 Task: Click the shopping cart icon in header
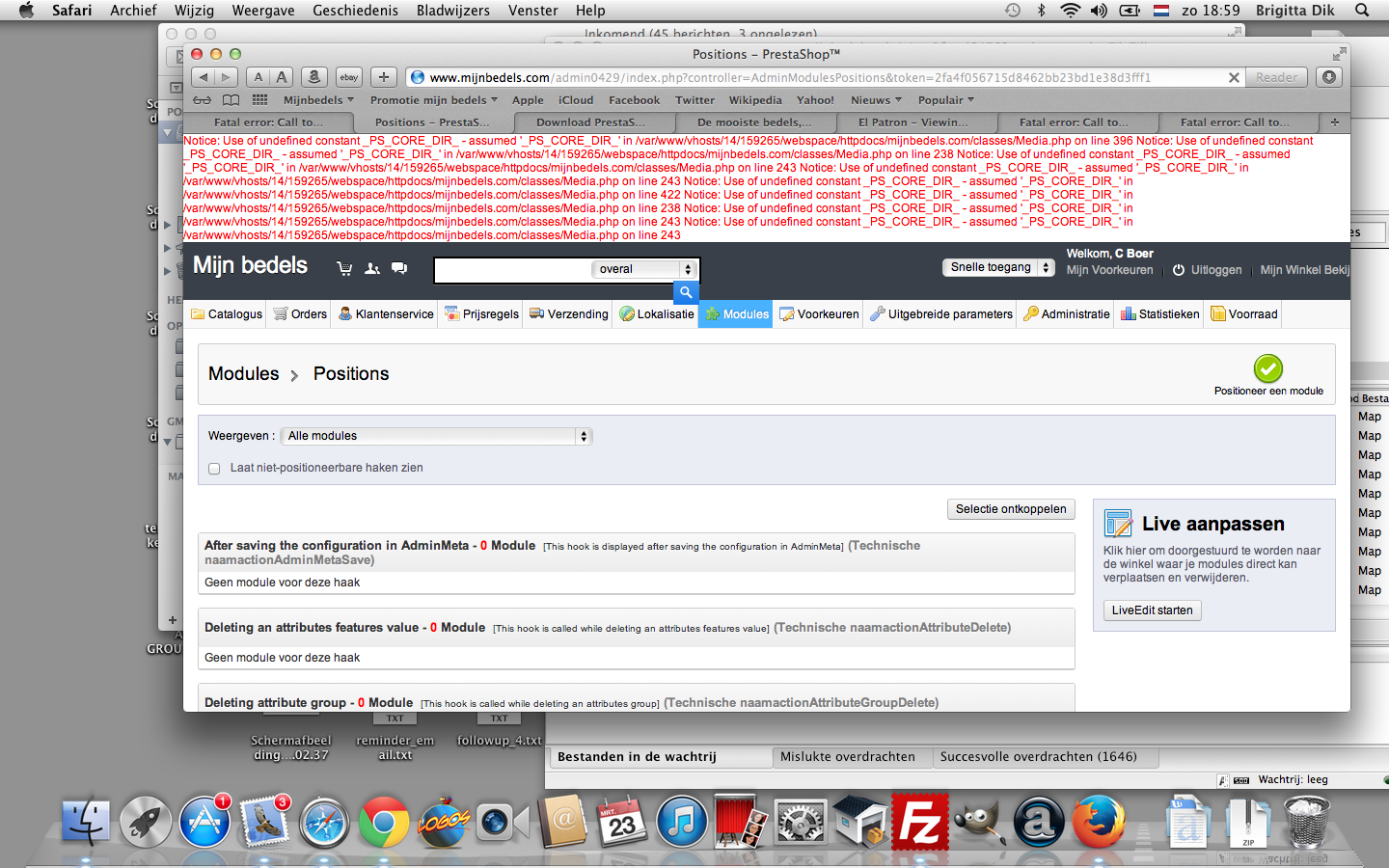(x=344, y=268)
